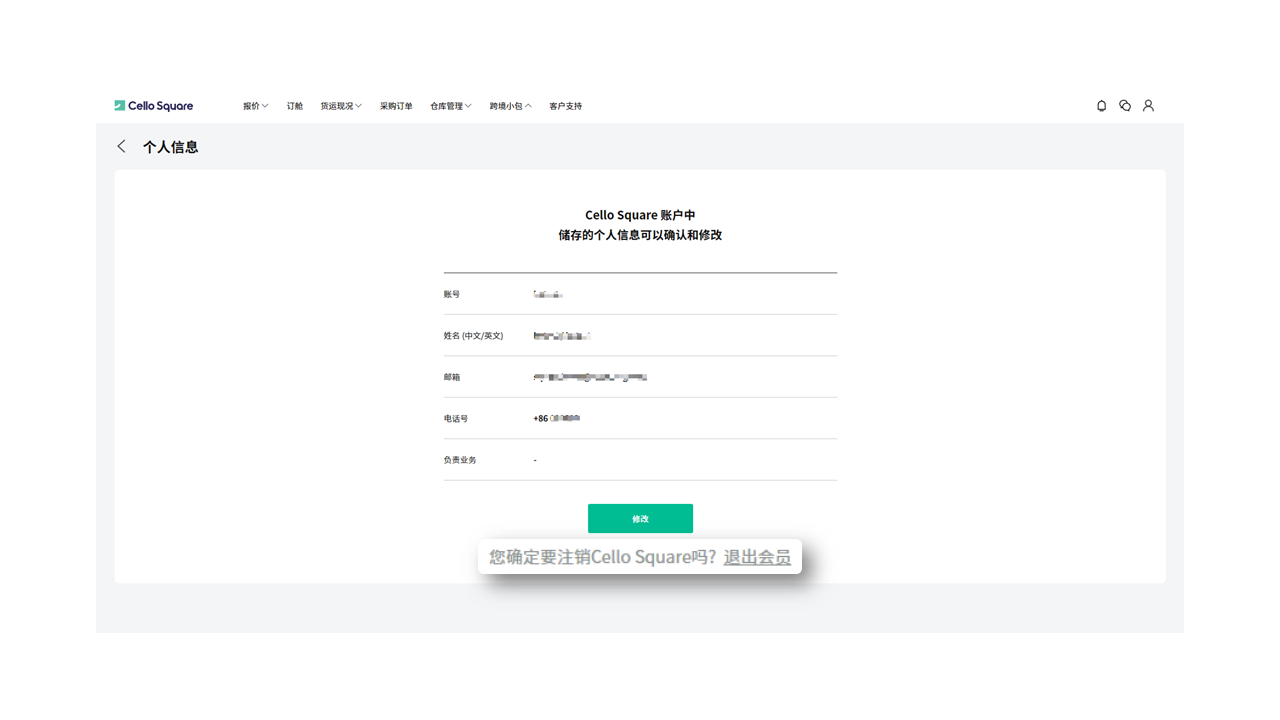1280x720 pixels.
Task: Click the 退出会员 link
Action: 757,557
